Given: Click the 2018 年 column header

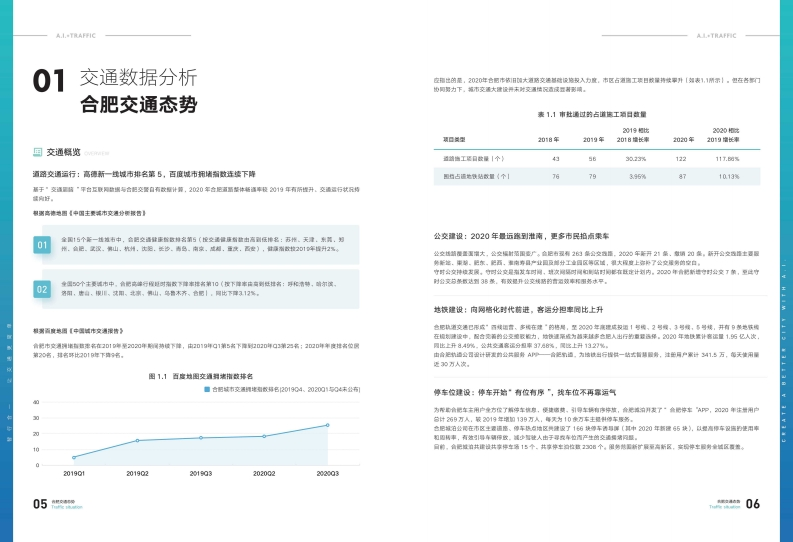Looking at the screenshot, I should point(548,140).
